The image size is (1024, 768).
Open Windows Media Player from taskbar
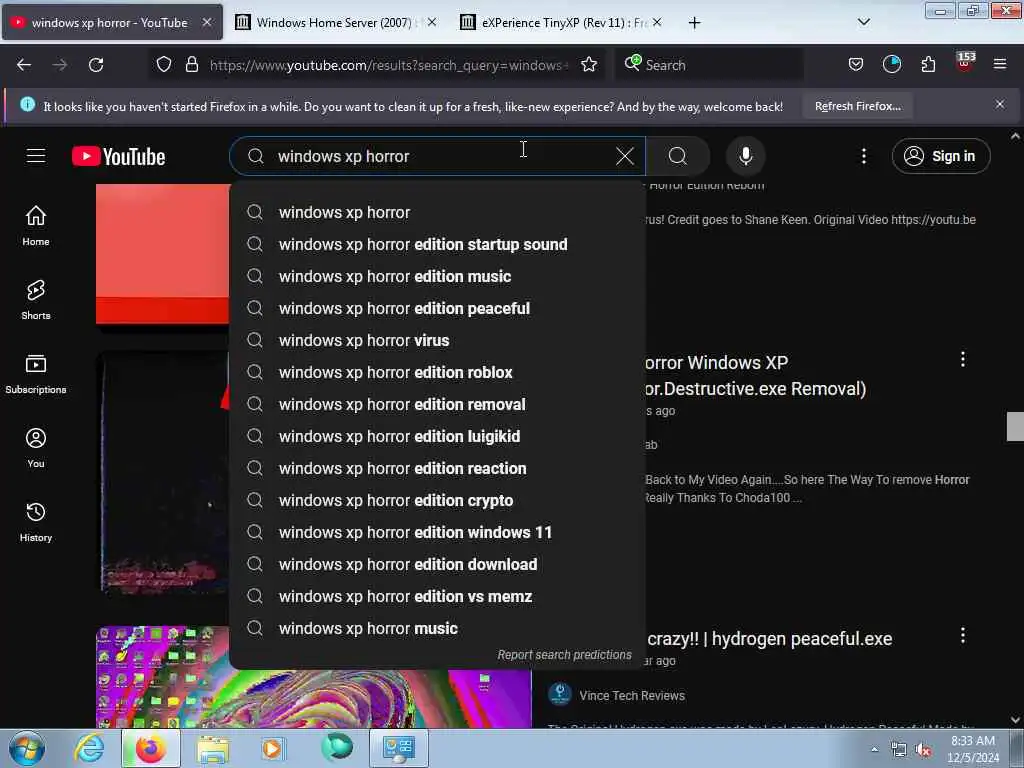pos(272,748)
